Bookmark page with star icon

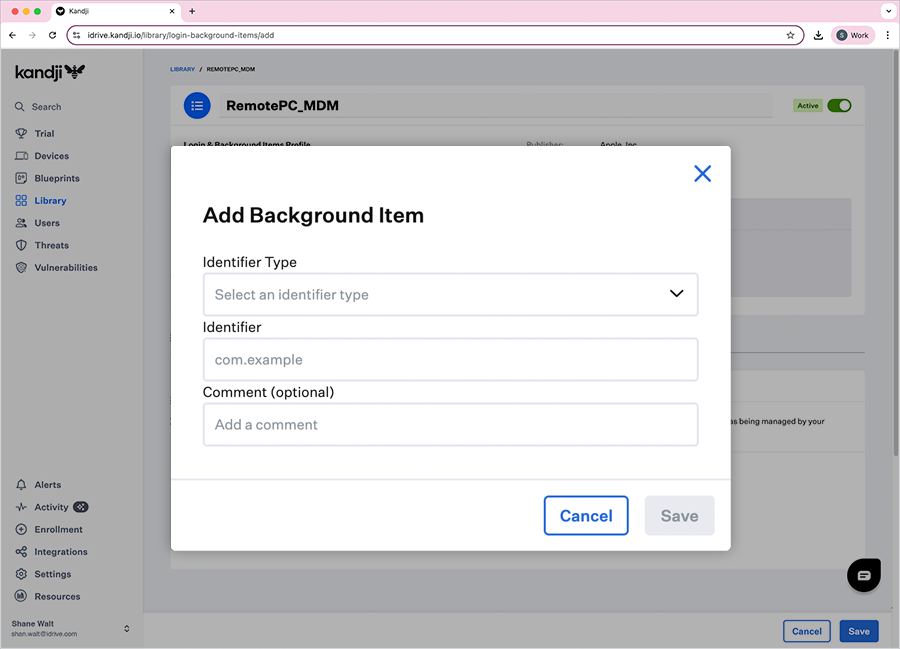pos(790,35)
